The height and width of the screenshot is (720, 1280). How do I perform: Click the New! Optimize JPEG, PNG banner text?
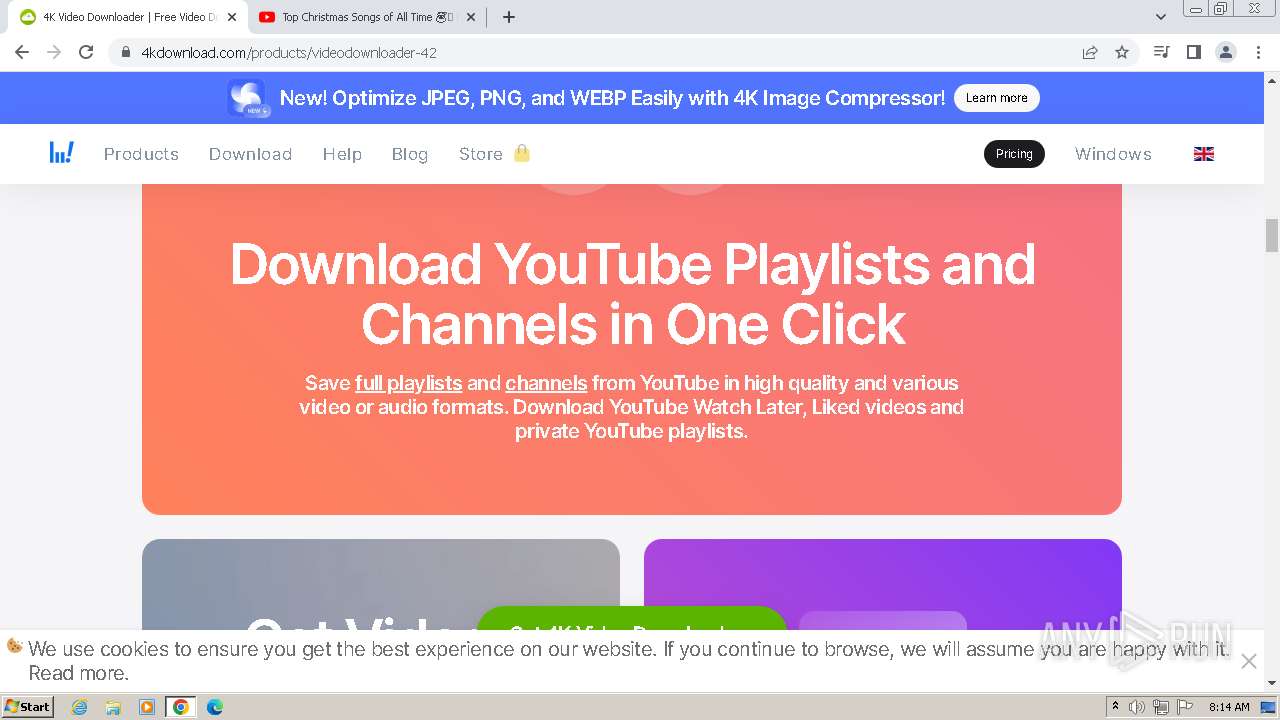point(612,98)
